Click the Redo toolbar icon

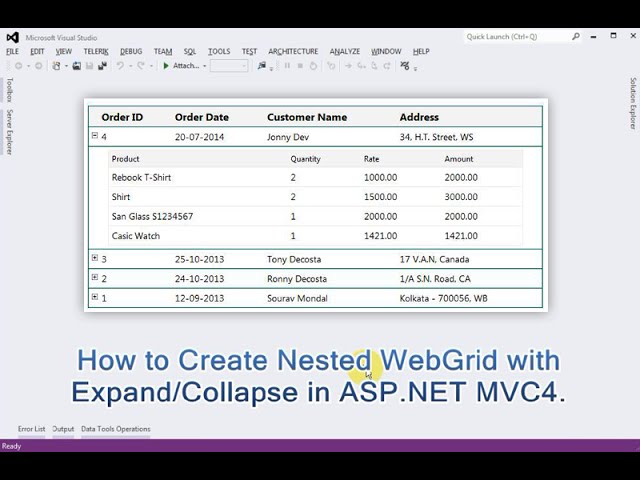(141, 66)
